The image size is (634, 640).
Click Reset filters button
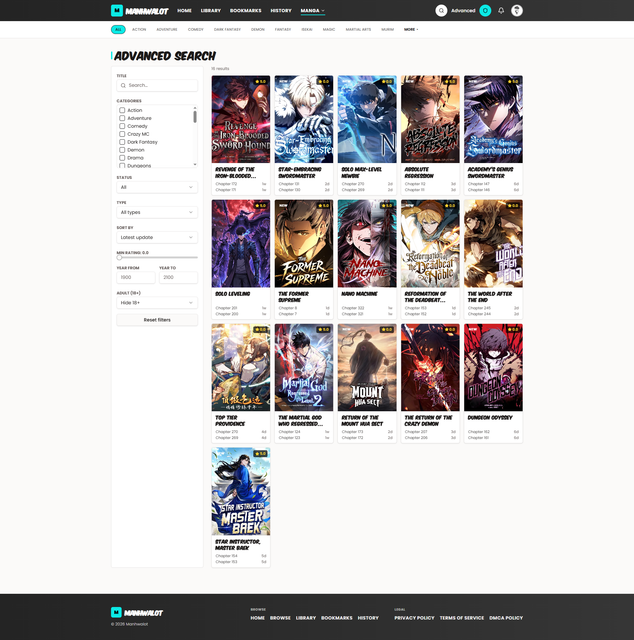(157, 320)
